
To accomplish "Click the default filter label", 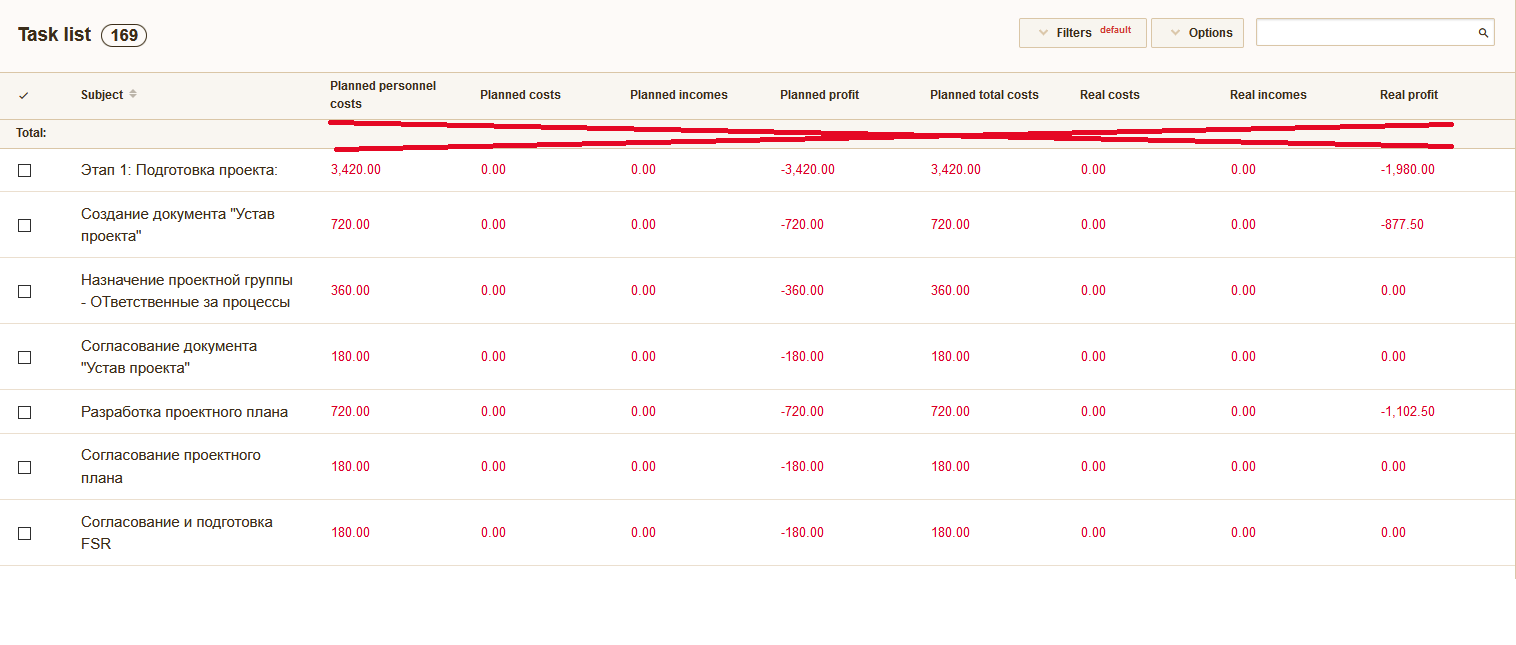I will coord(1116,30).
